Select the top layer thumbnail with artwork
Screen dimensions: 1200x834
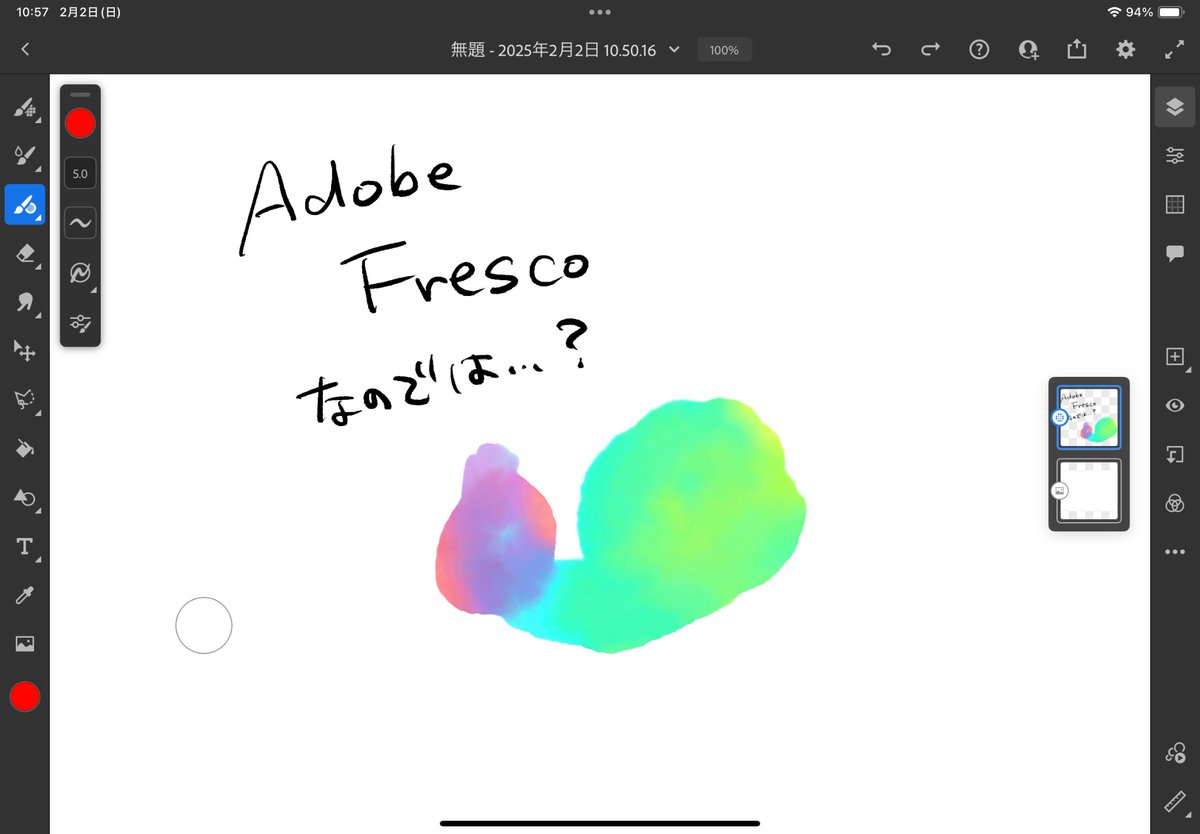point(1089,417)
